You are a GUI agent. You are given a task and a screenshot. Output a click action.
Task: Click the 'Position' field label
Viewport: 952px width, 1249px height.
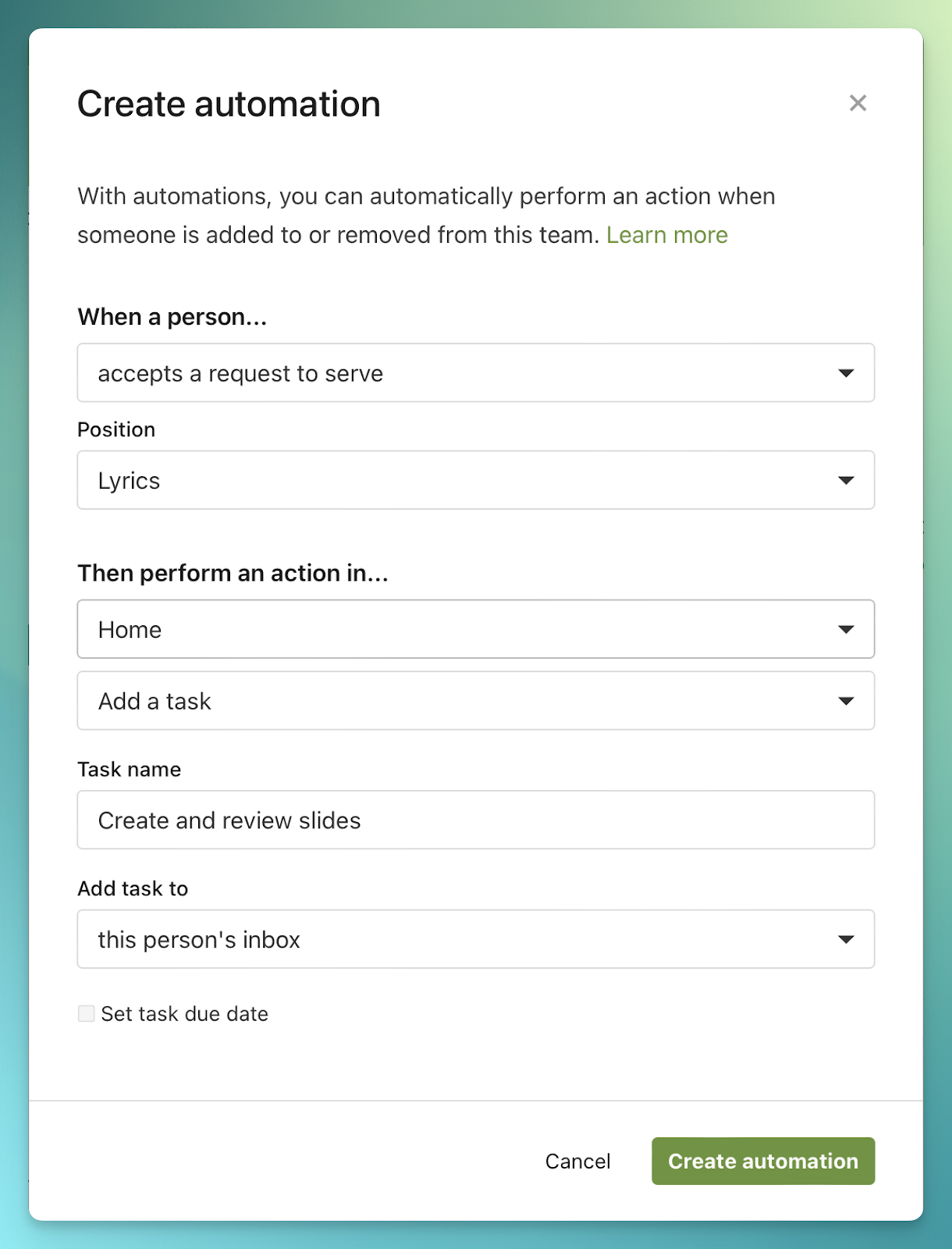[116, 429]
